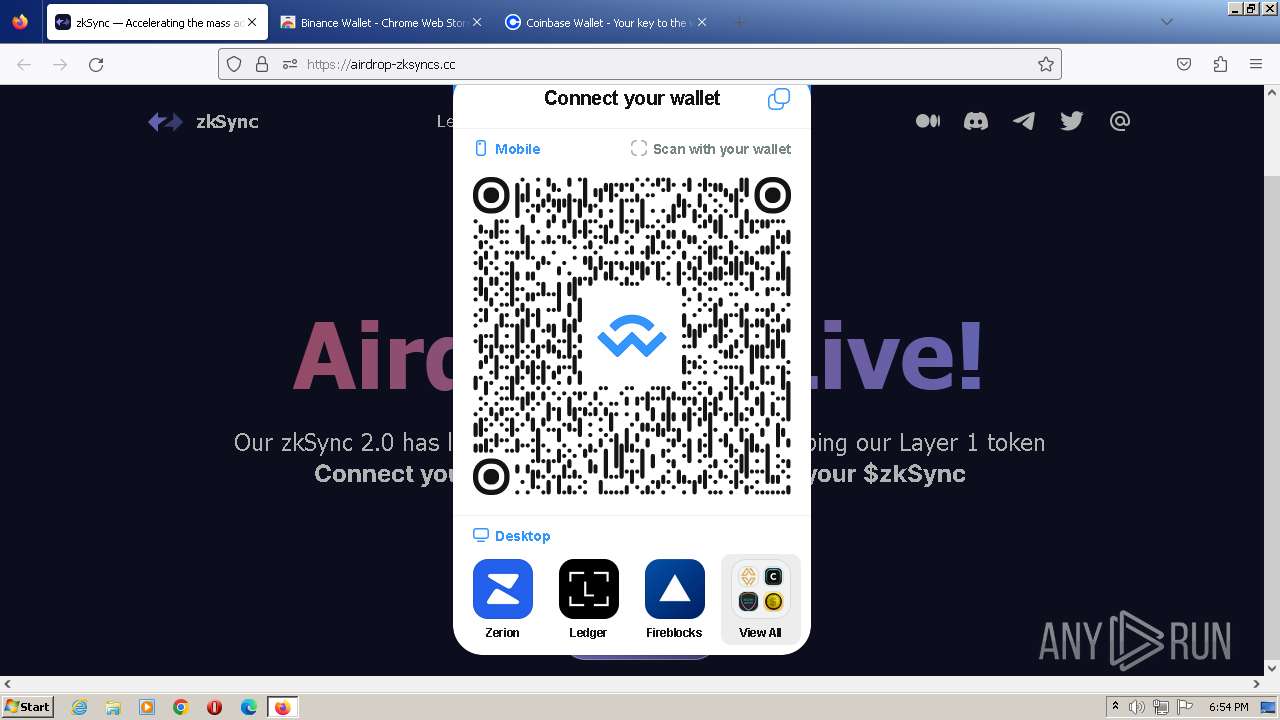Click the zkSync logo in the header

204,122
